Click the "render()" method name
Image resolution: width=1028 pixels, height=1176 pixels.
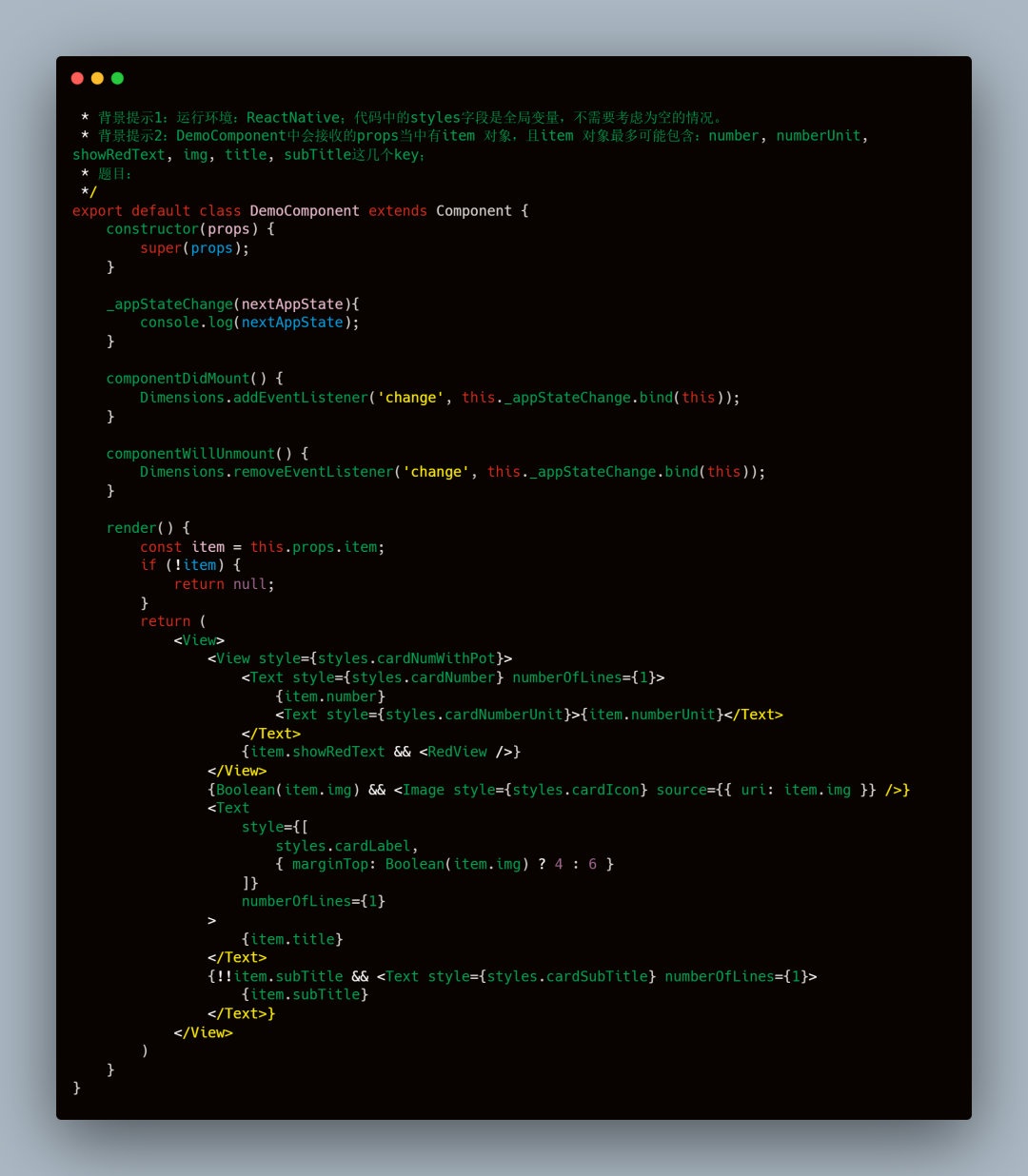[140, 528]
